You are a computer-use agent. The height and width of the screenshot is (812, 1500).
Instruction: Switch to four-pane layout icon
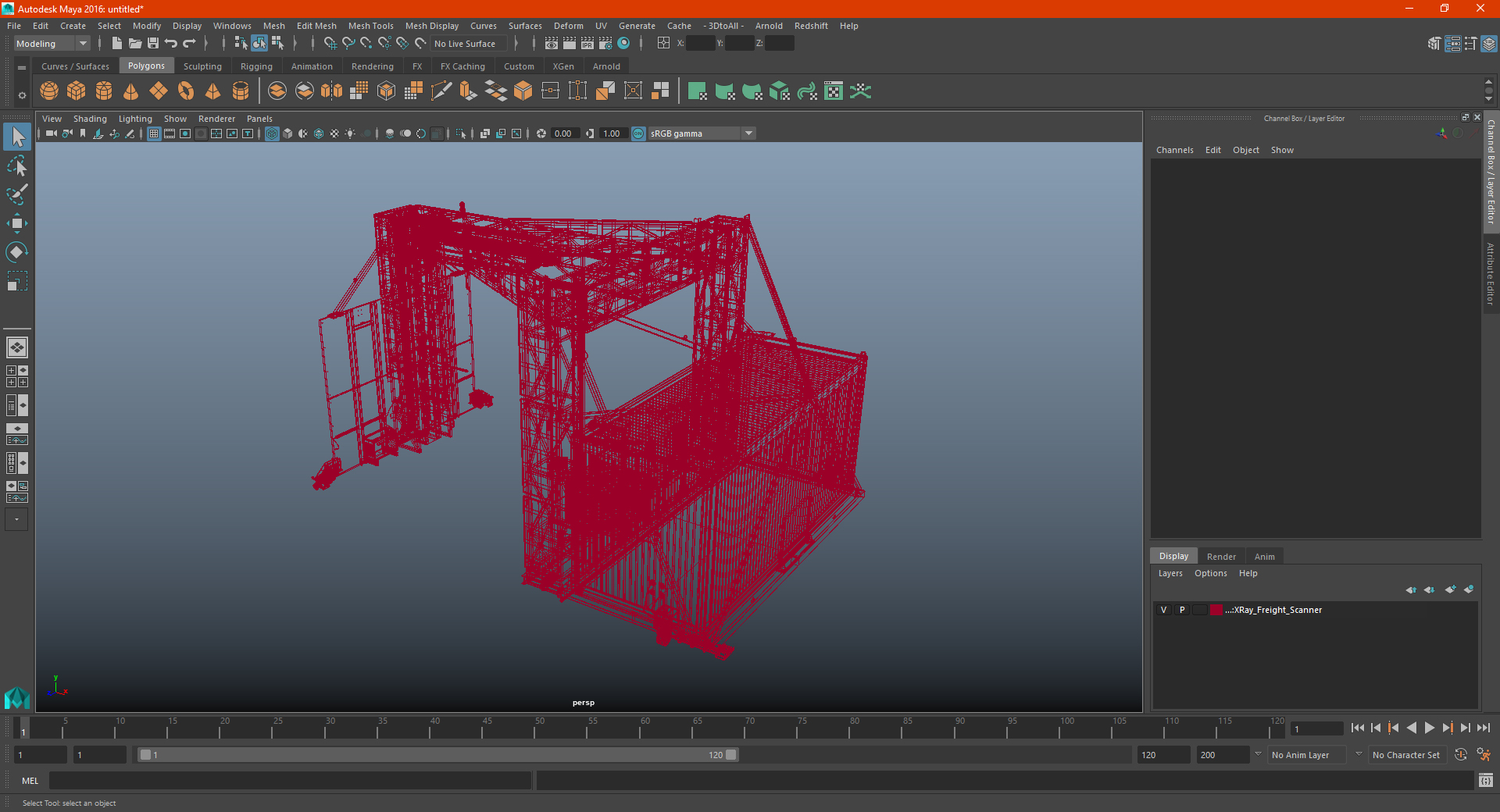click(17, 376)
